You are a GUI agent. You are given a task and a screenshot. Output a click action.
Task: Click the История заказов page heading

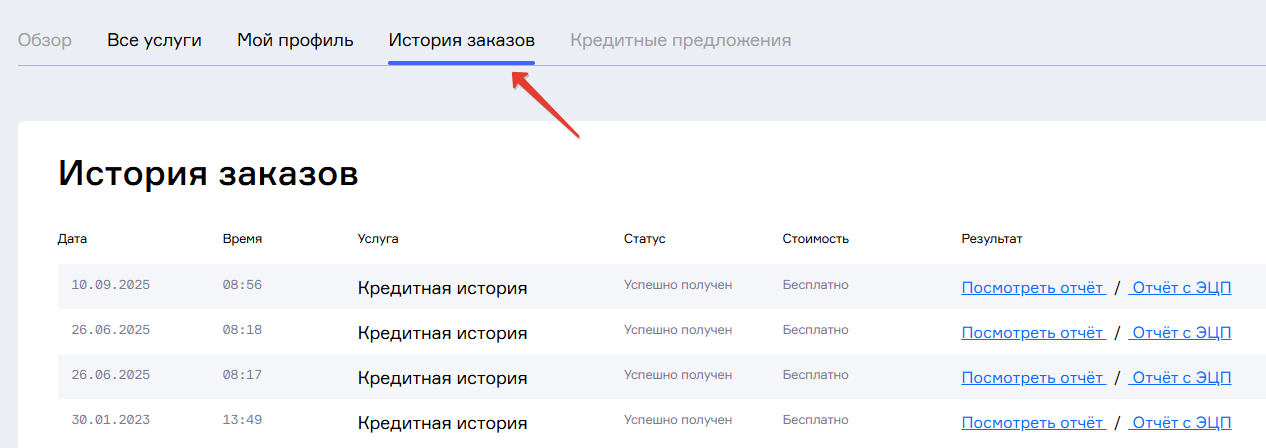(x=208, y=173)
